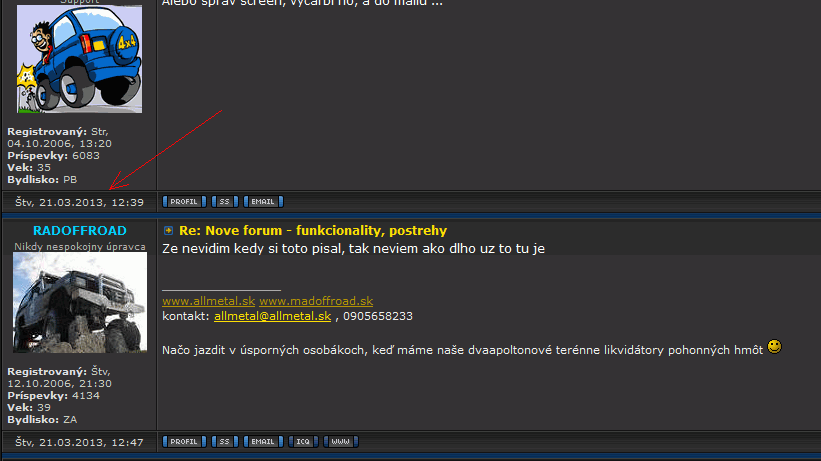Open the www.madoffroad.sk link
821x461 pixels.
click(316, 301)
